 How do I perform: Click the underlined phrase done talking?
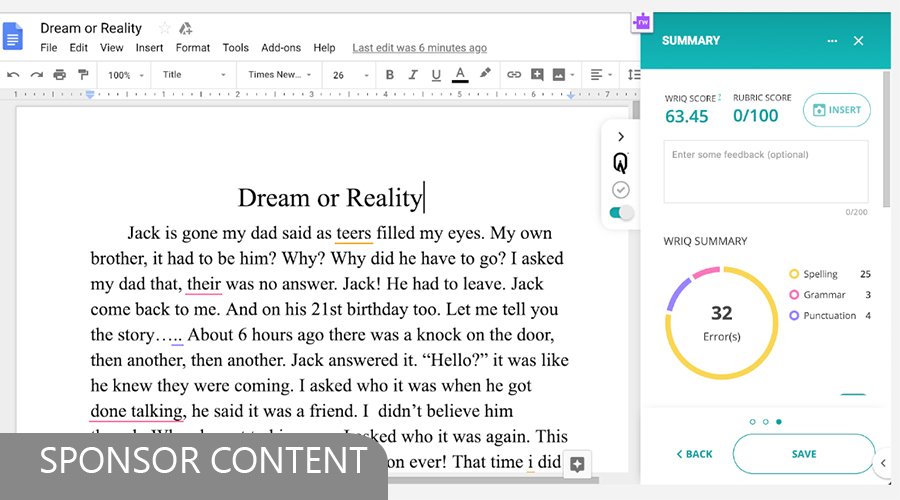(x=137, y=411)
